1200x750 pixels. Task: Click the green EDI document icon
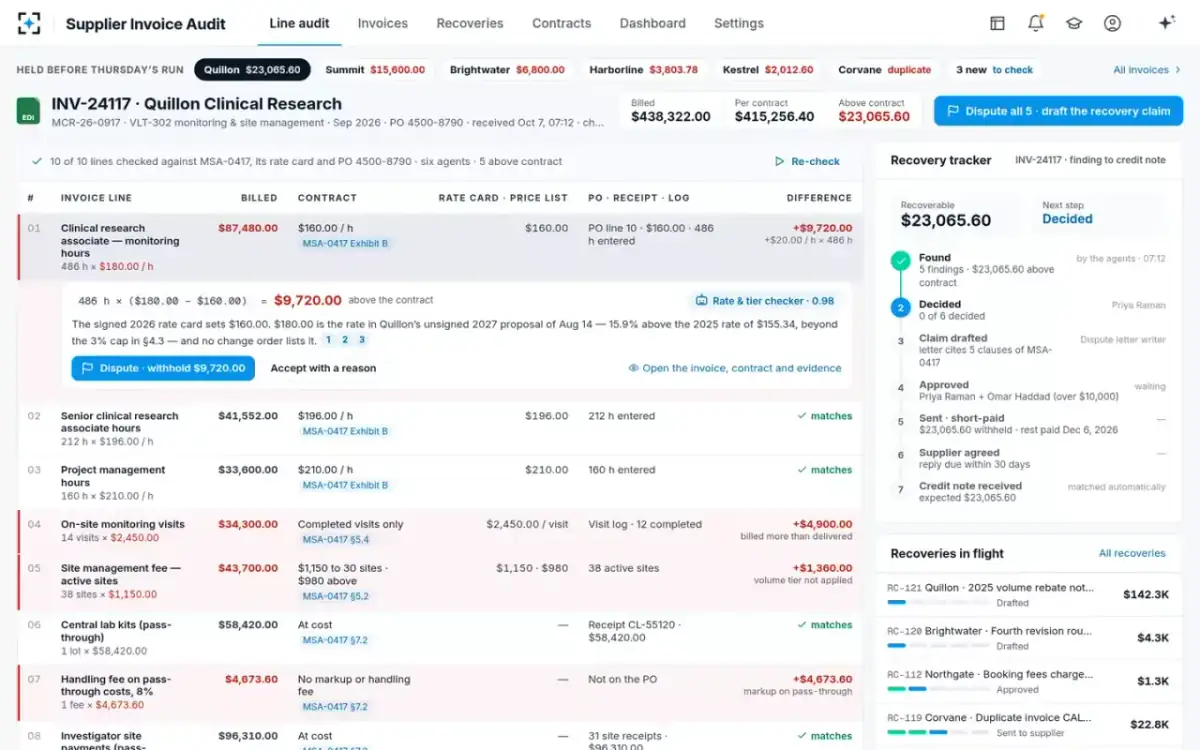coord(29,111)
